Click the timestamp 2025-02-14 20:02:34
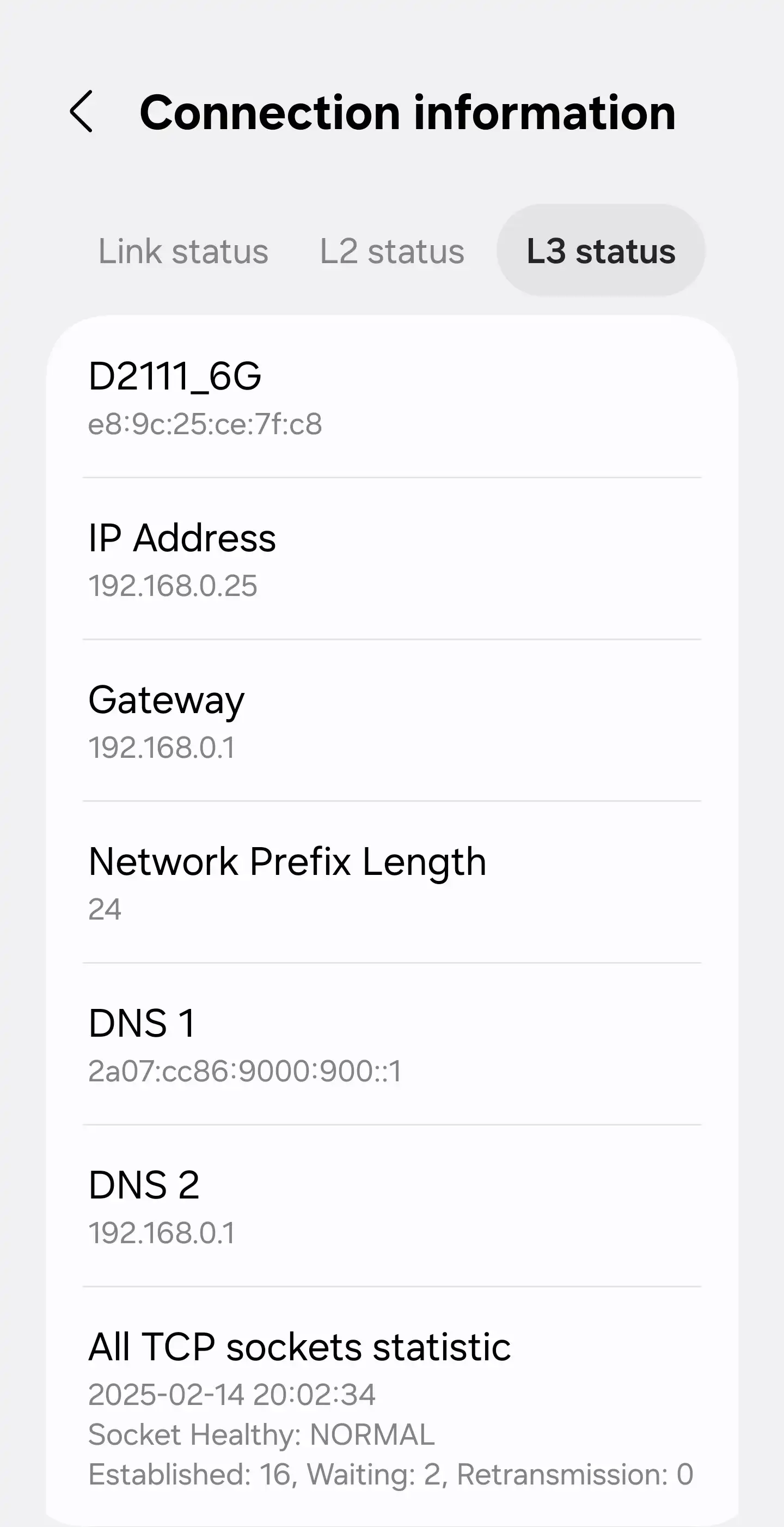The width and height of the screenshot is (784, 1527). [232, 1394]
